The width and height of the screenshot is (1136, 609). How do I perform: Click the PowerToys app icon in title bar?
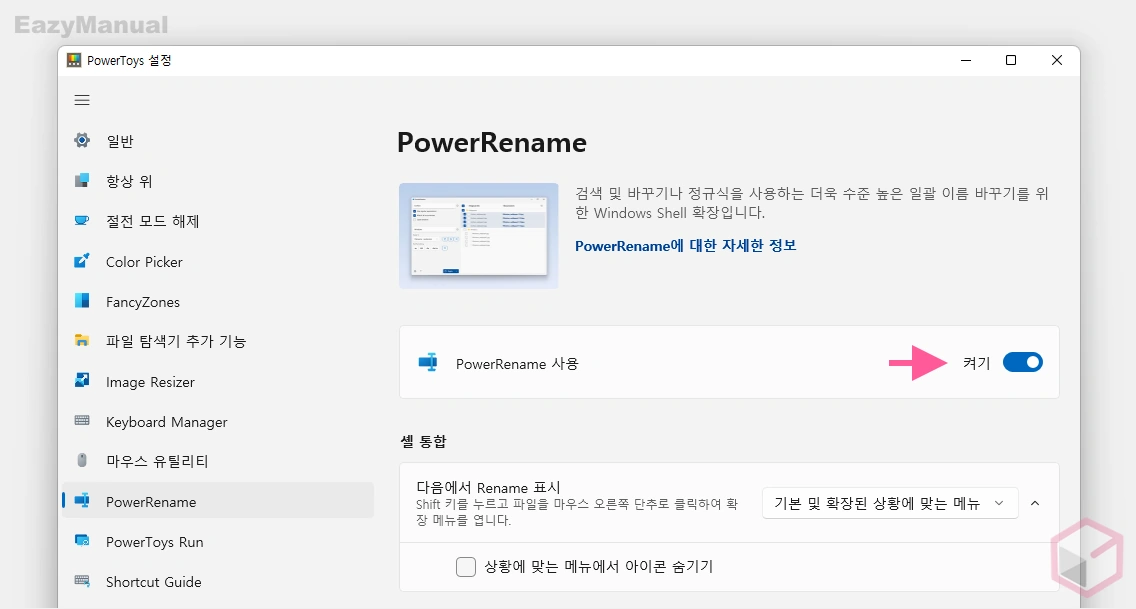(74, 60)
